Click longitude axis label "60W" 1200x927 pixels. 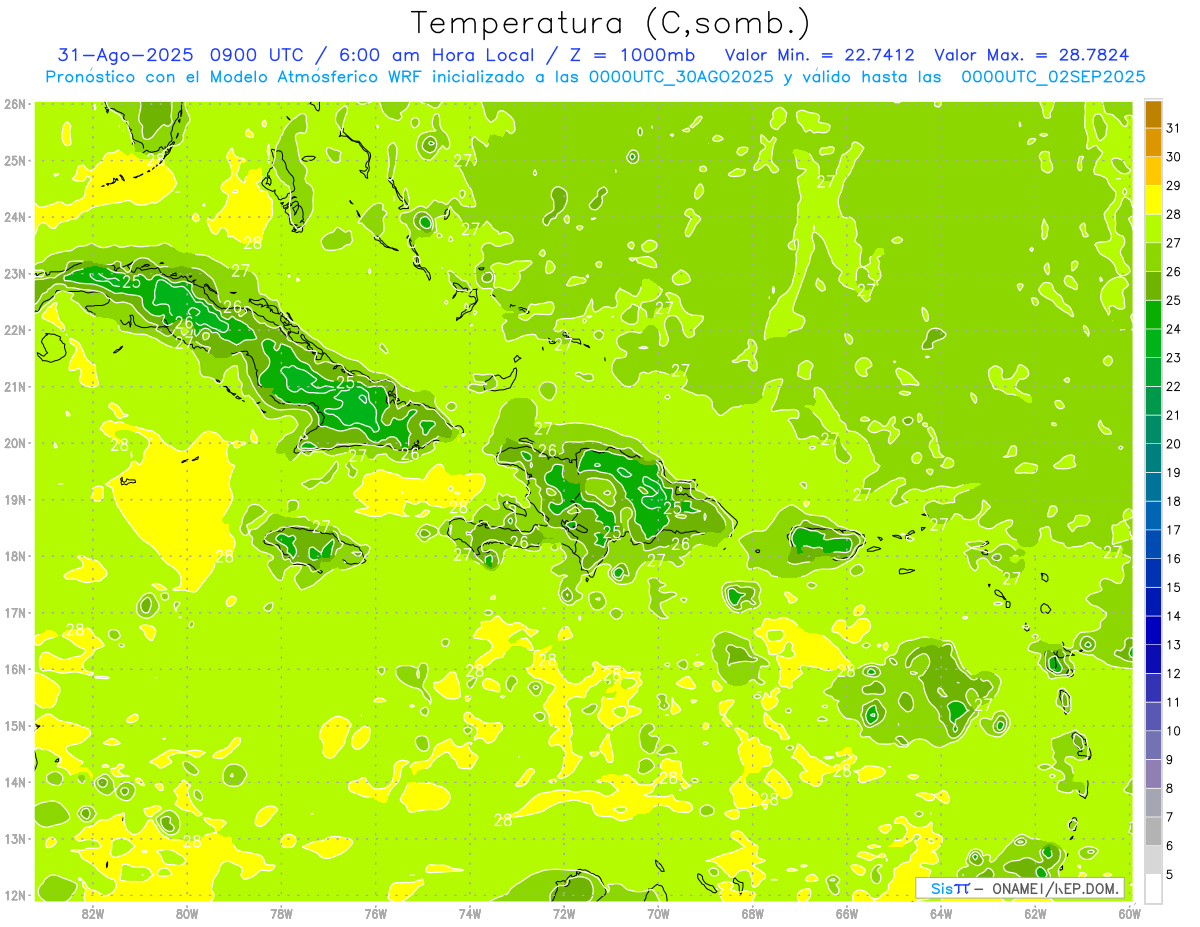(1129, 914)
